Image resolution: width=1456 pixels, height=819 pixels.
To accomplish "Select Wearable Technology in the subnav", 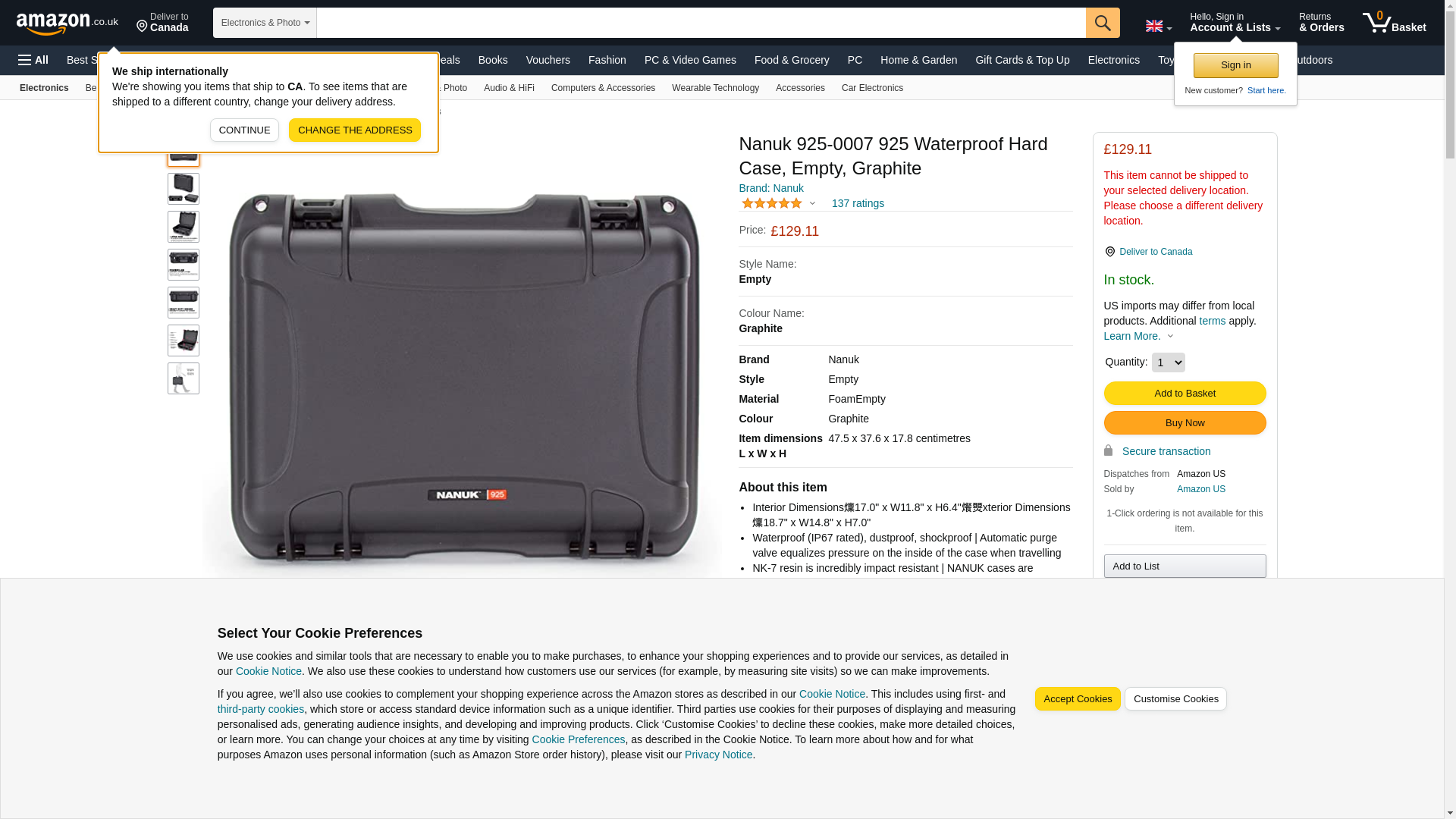I will pos(715,88).
